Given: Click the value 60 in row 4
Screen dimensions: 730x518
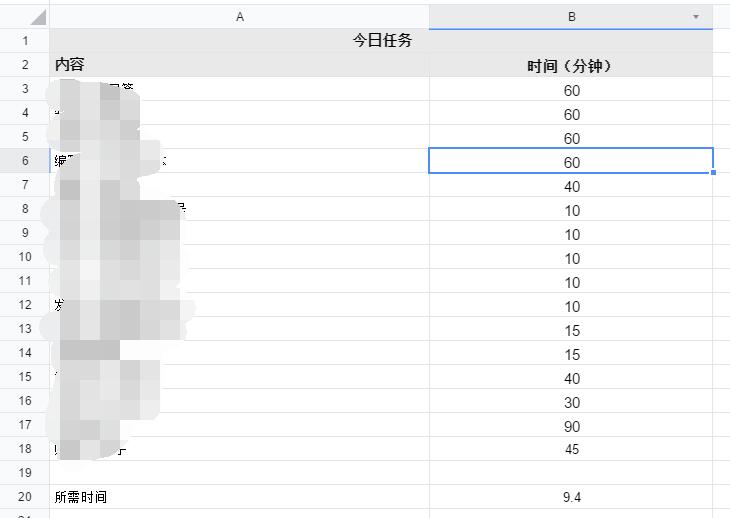Looking at the screenshot, I should pyautogui.click(x=571, y=113).
